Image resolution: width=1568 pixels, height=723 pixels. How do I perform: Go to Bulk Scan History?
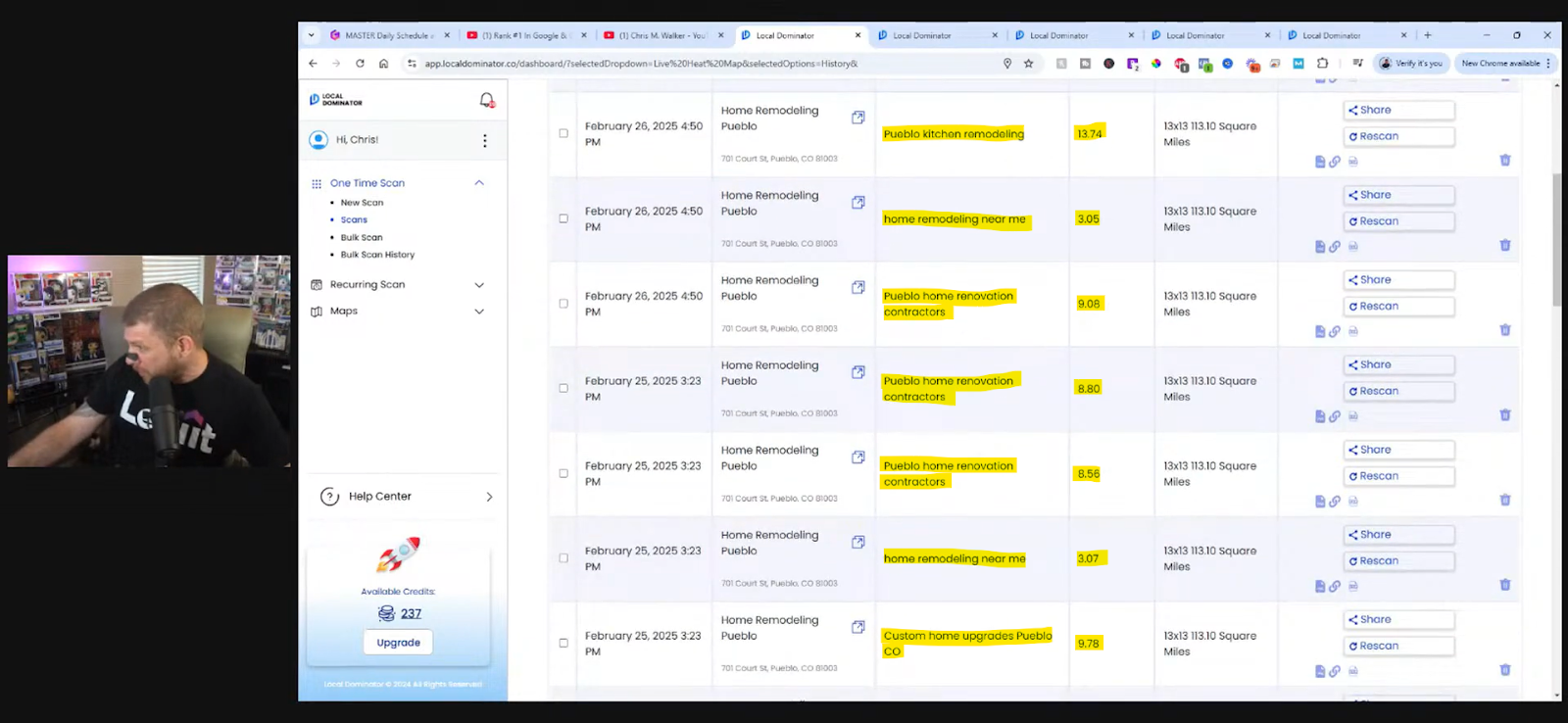[x=377, y=255]
